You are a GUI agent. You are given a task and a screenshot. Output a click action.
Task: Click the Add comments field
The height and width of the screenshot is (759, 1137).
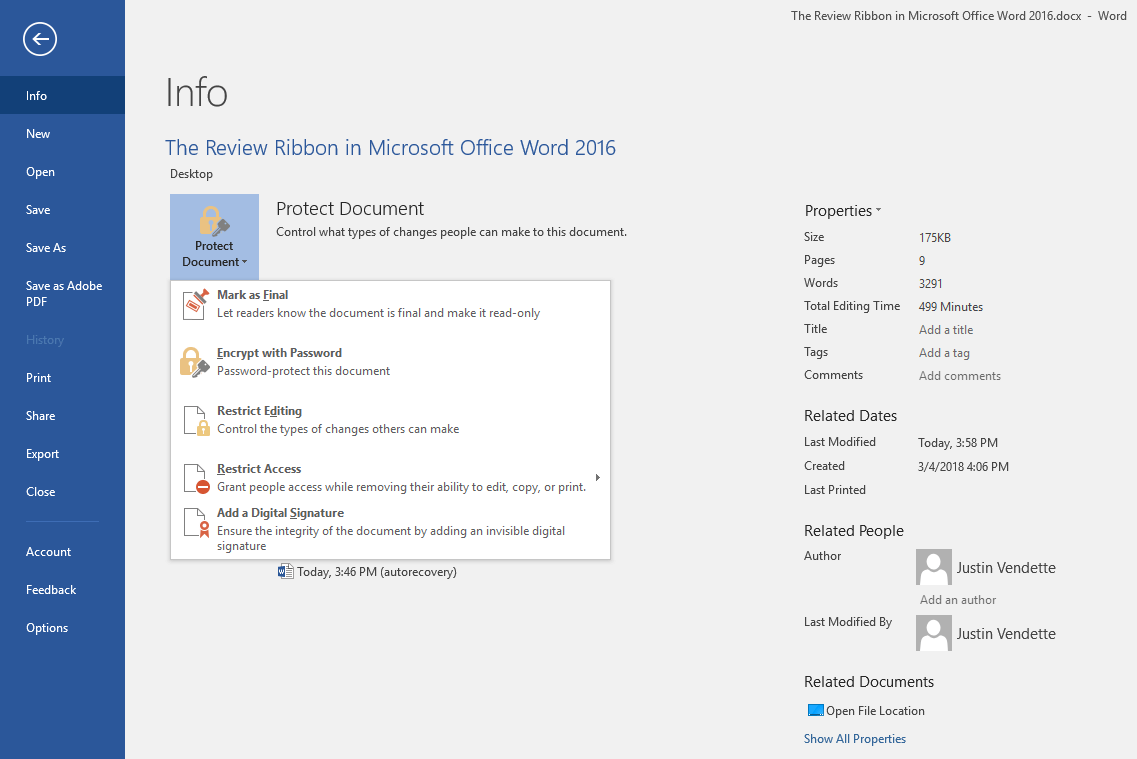tap(959, 376)
